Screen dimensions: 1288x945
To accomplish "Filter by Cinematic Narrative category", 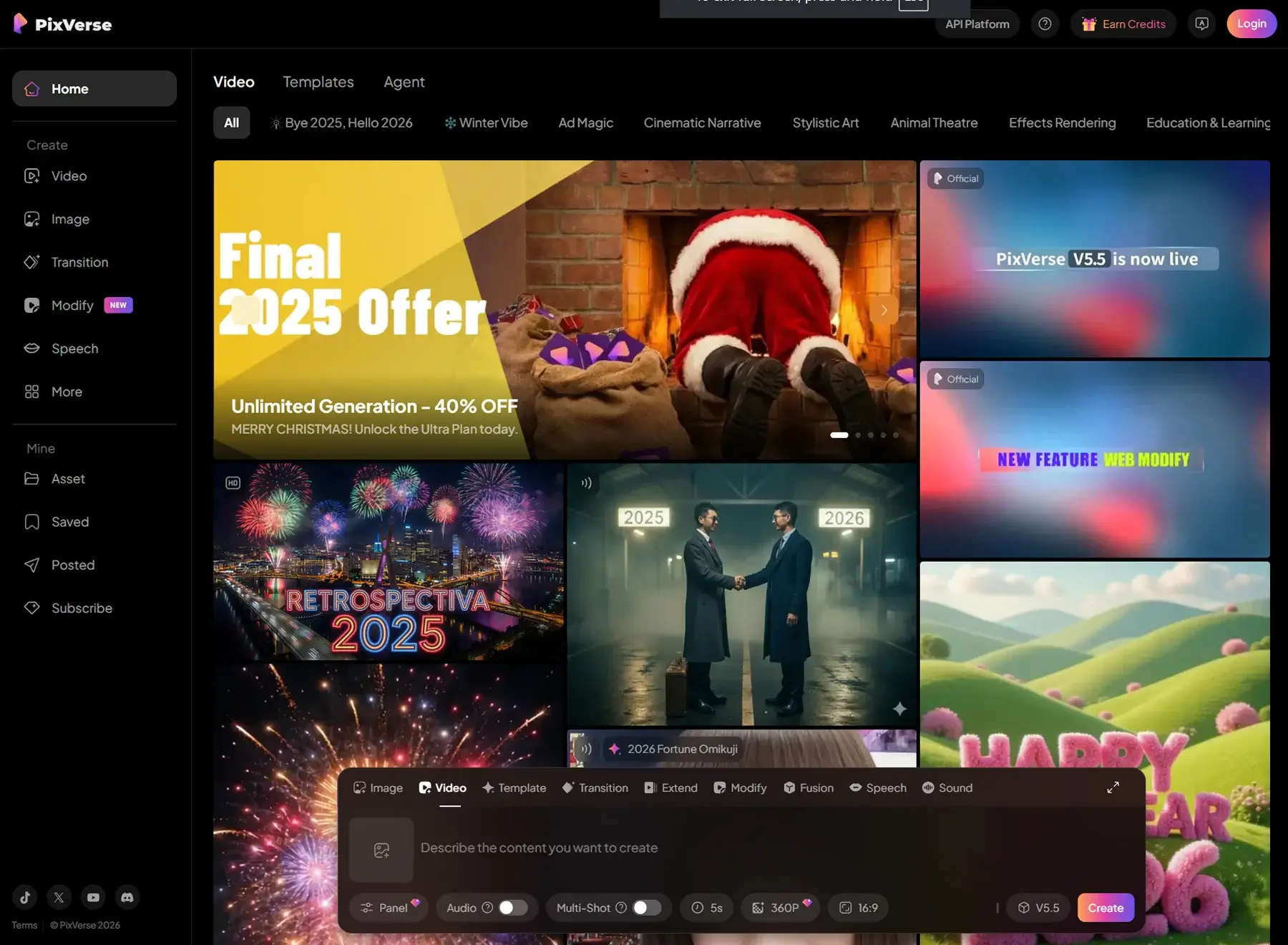I will pyautogui.click(x=703, y=122).
